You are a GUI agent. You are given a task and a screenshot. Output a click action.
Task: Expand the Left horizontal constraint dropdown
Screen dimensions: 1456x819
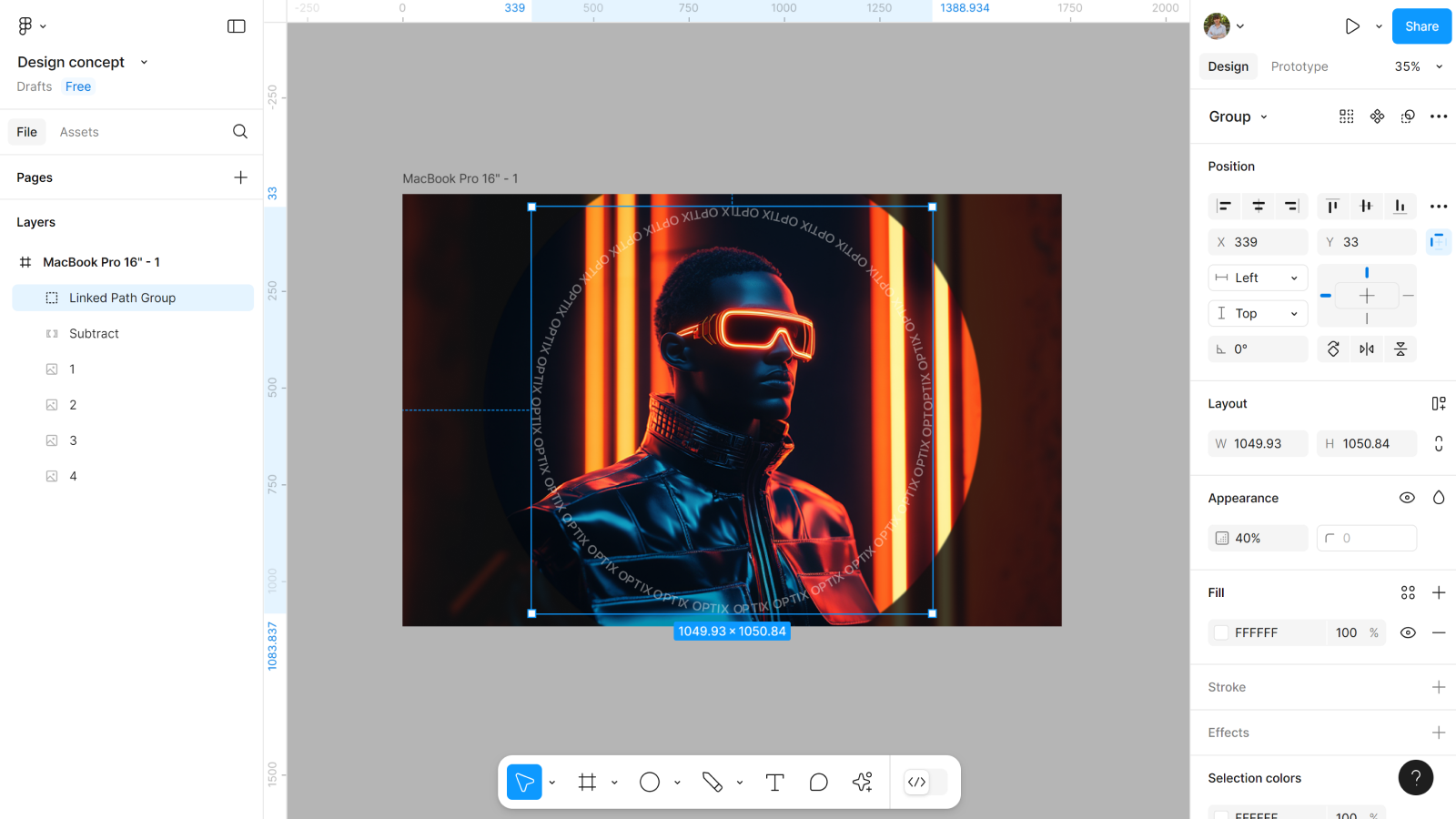1258,278
